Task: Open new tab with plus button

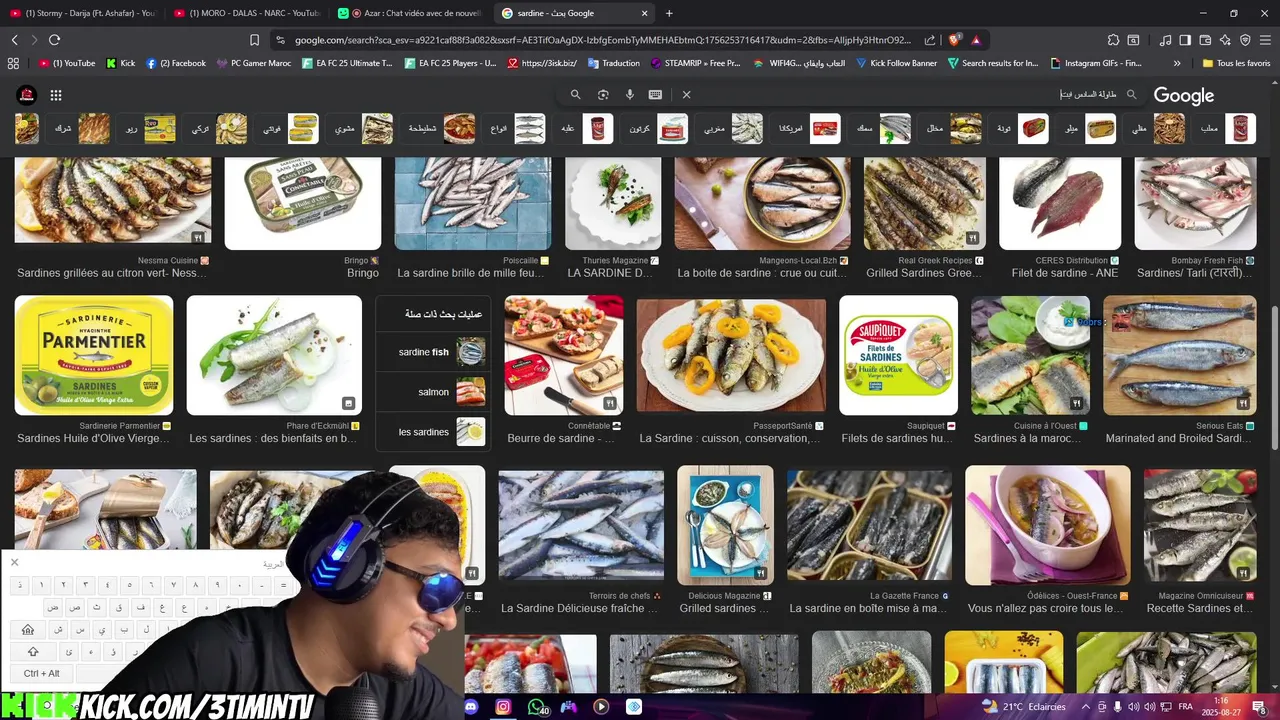Action: [669, 13]
